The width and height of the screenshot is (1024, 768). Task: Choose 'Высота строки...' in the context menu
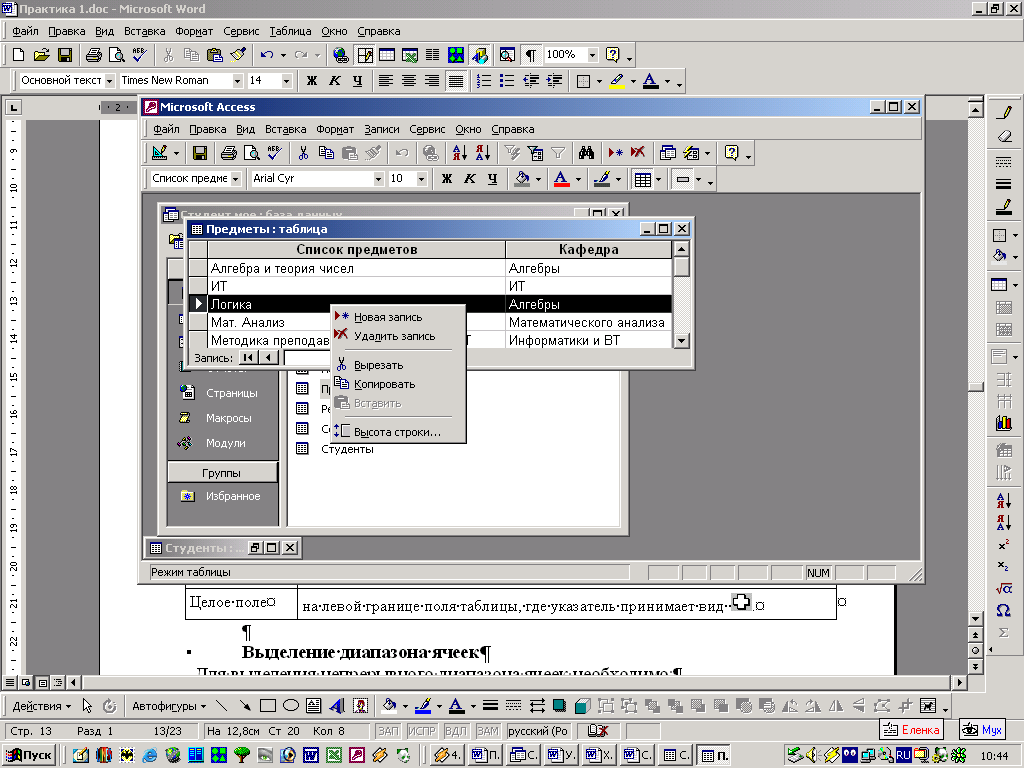tap(399, 432)
